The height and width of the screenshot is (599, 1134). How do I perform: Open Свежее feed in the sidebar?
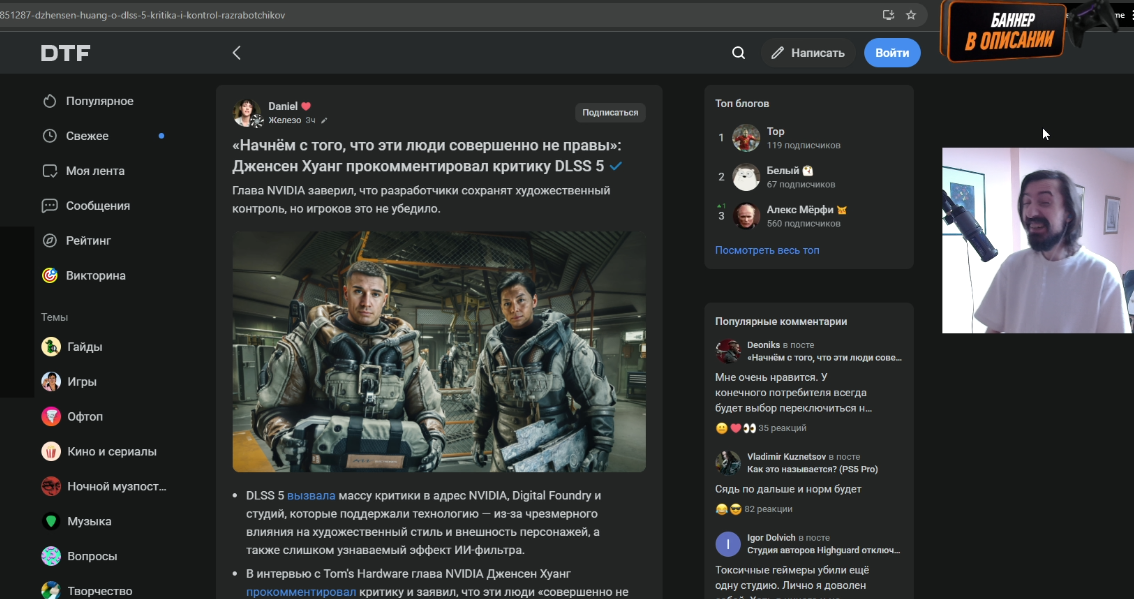coord(87,136)
